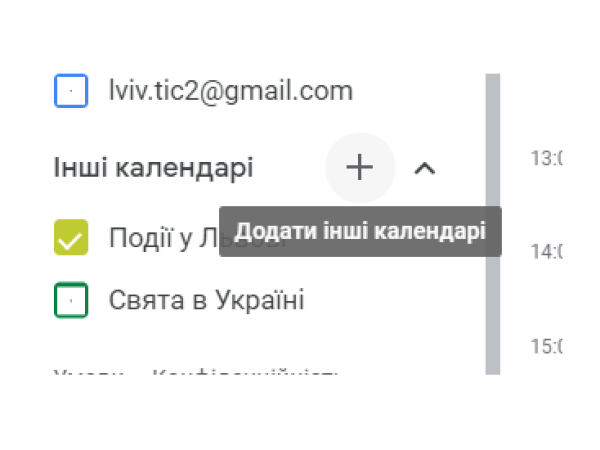This screenshot has height=450, width=600.
Task: Select the Свята в Україні calendar label
Action: click(207, 300)
